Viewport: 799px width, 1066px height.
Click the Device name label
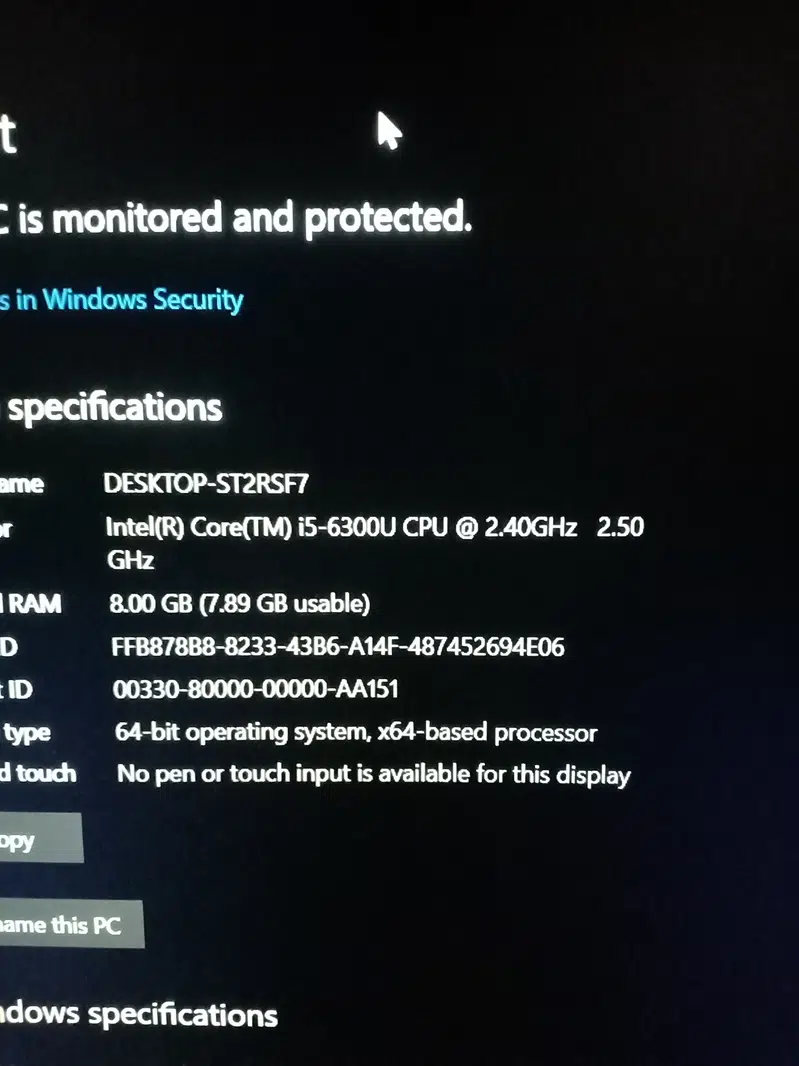click(x=22, y=485)
